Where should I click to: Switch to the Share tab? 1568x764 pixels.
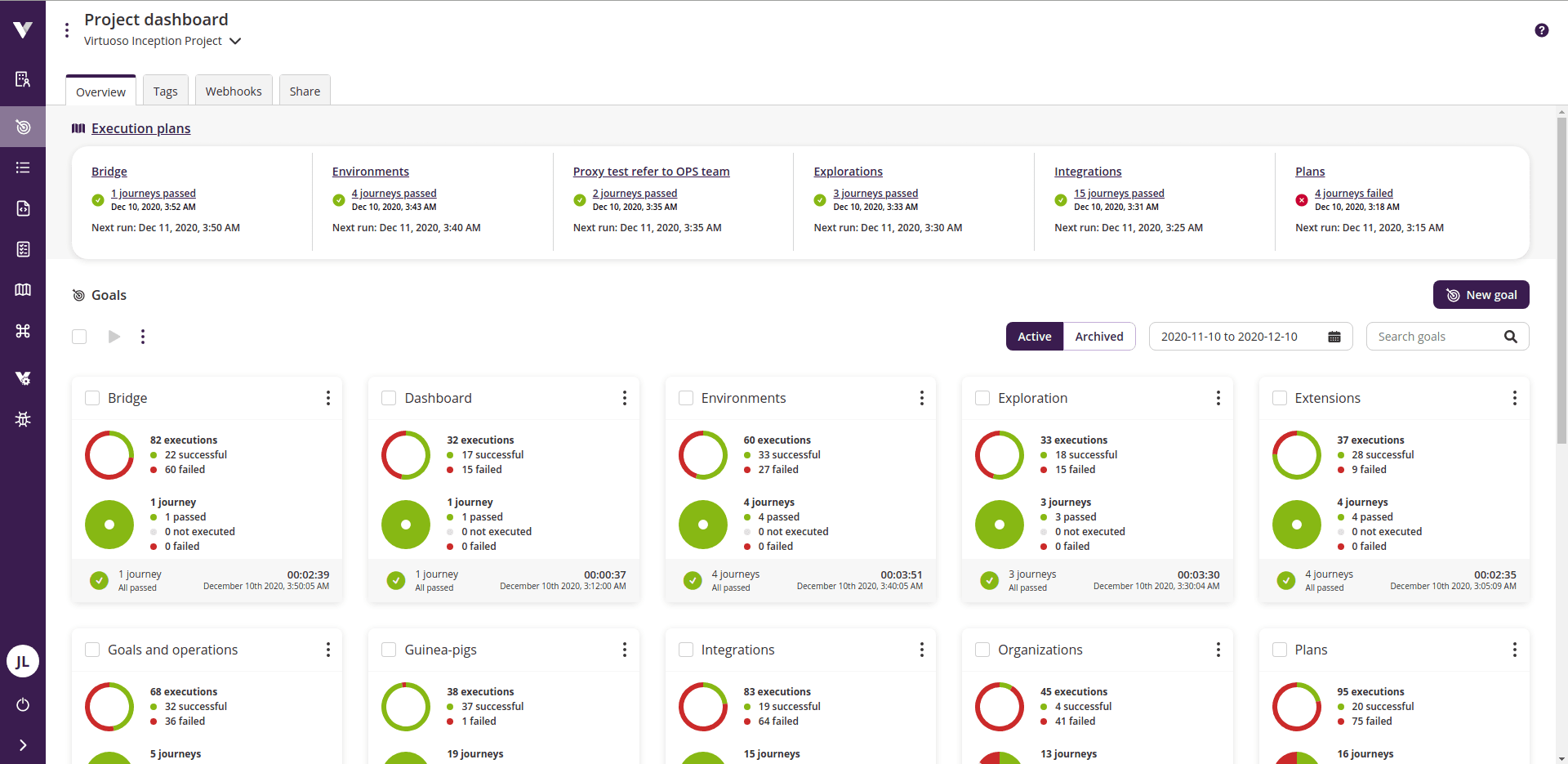[305, 91]
